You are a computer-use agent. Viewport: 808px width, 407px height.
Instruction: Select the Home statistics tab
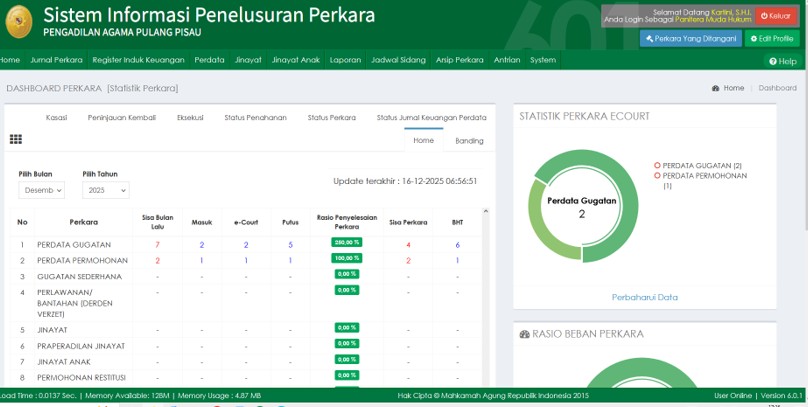point(424,140)
